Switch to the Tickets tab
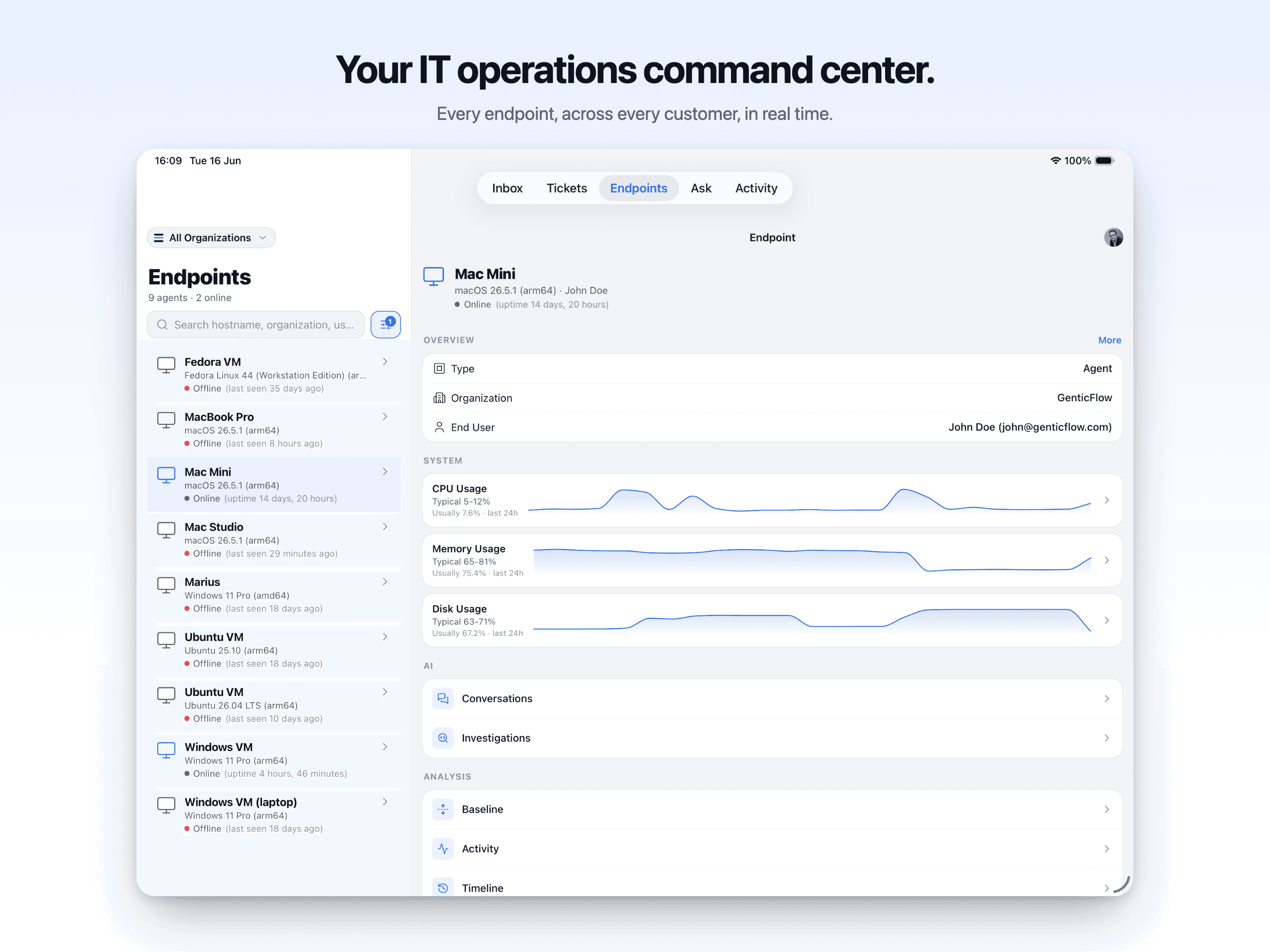Image resolution: width=1270 pixels, height=952 pixels. click(x=567, y=188)
